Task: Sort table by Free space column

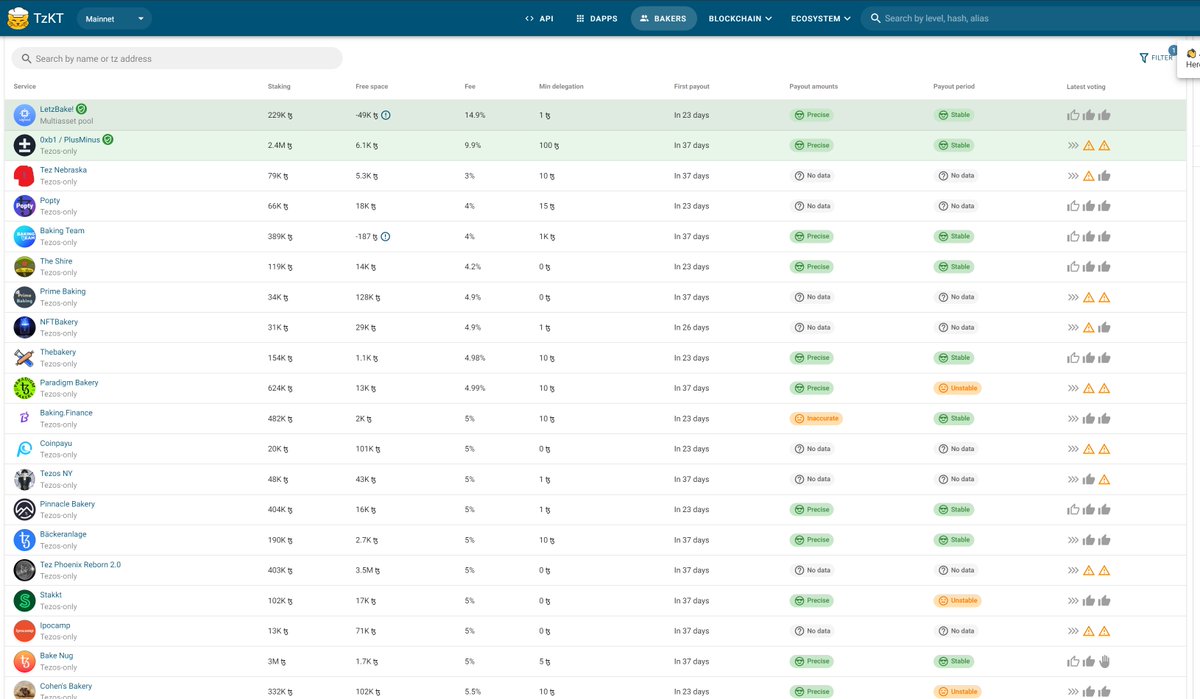Action: coord(372,87)
